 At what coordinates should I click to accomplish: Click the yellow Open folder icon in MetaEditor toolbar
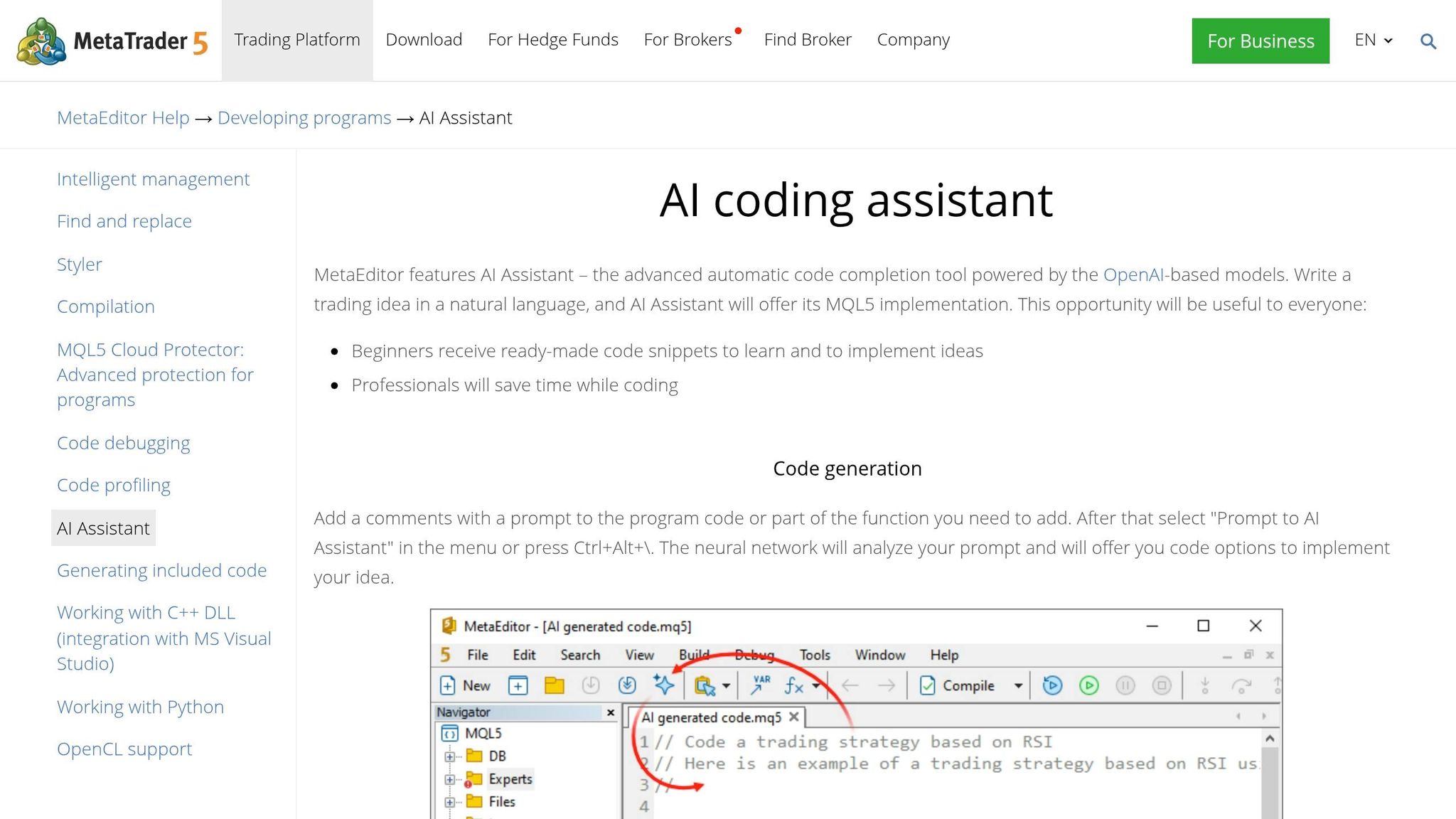[x=554, y=685]
